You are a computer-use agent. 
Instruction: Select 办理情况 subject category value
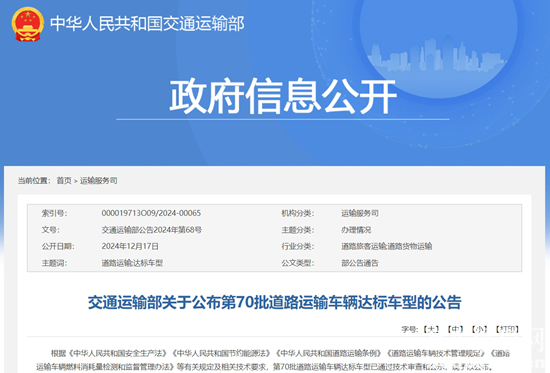(356, 230)
